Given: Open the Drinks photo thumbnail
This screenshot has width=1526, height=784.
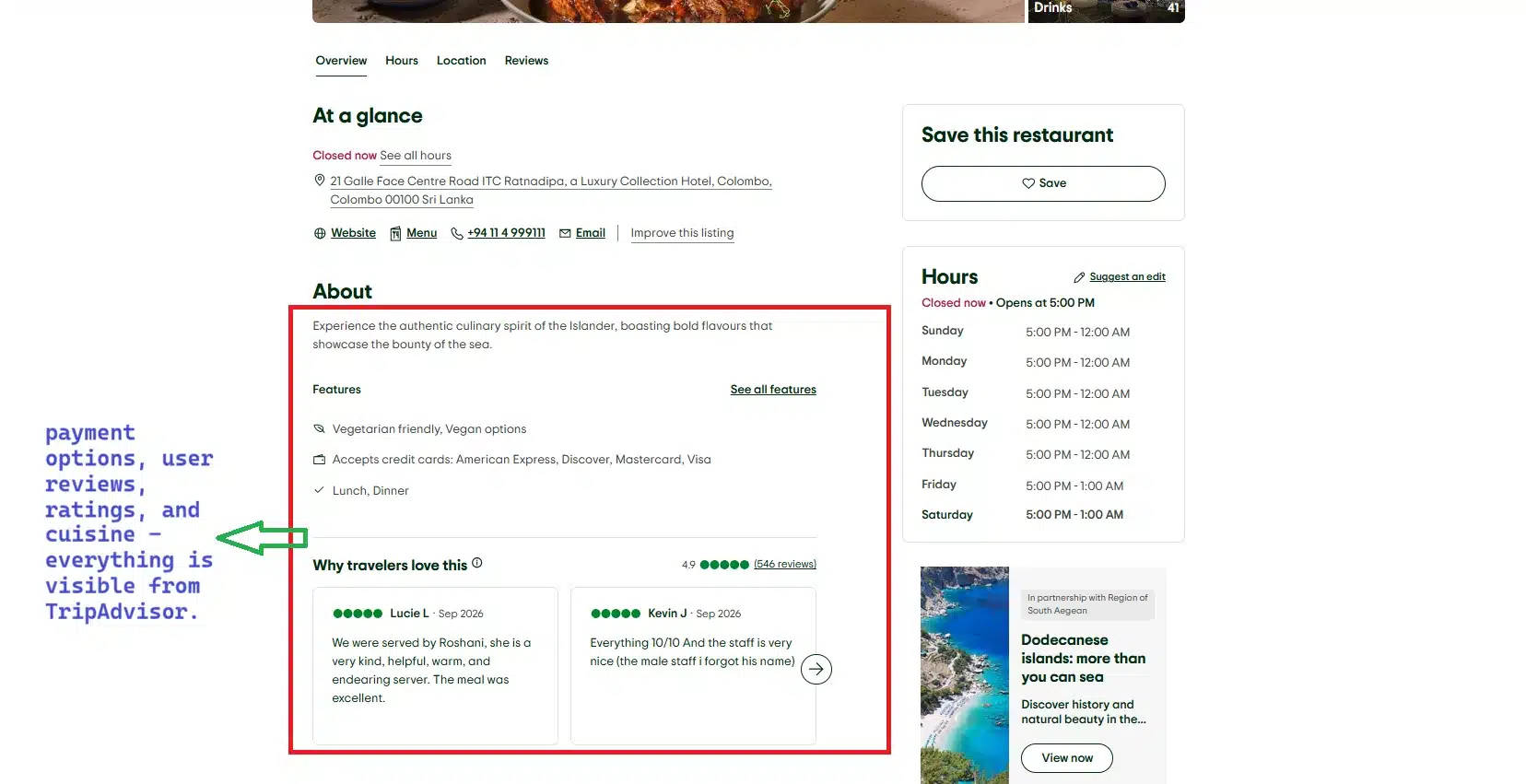Looking at the screenshot, I should tap(1106, 11).
